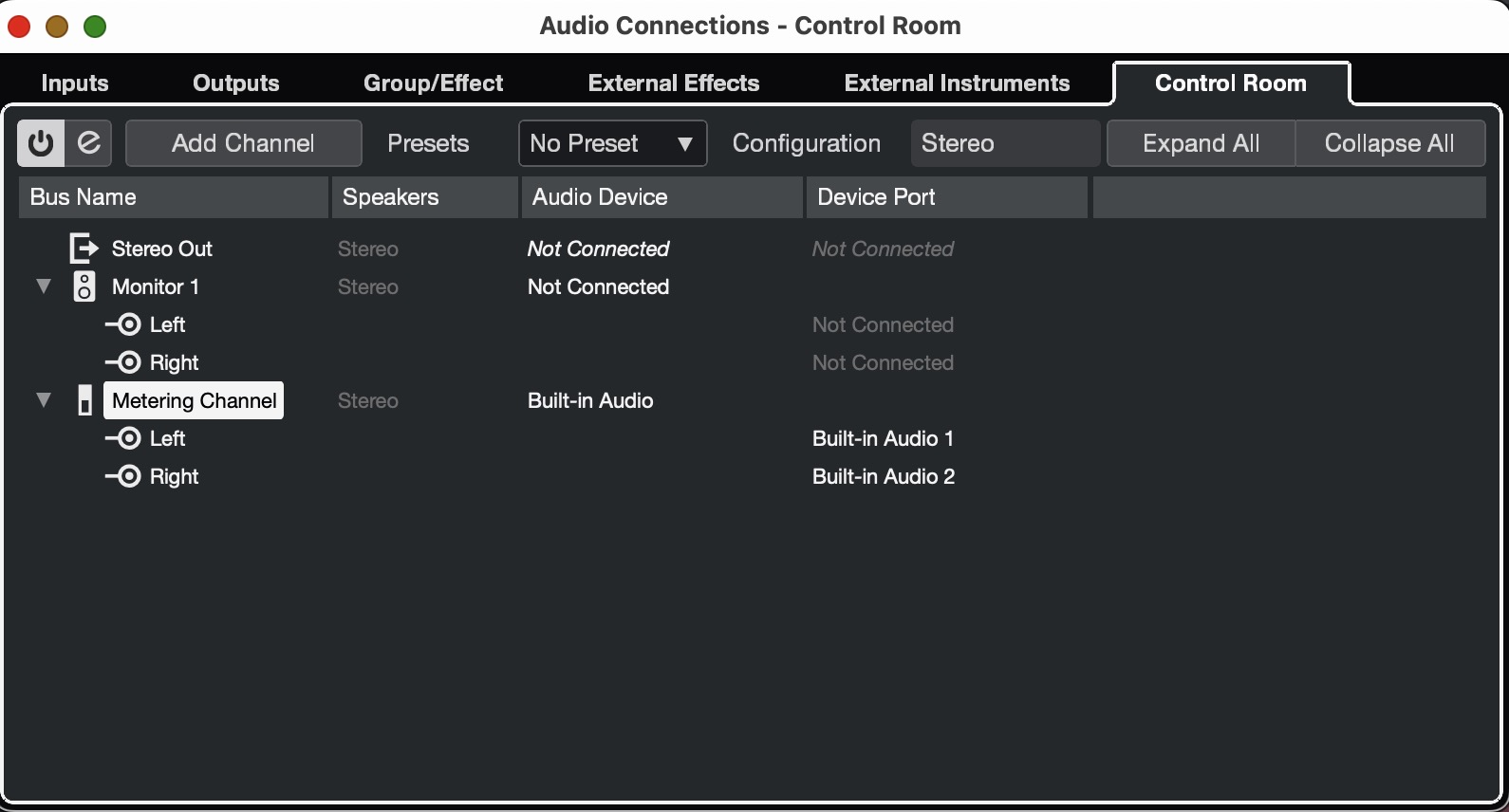Image resolution: width=1509 pixels, height=812 pixels.
Task: Click Metering Channel Left port icon
Action: [x=124, y=438]
